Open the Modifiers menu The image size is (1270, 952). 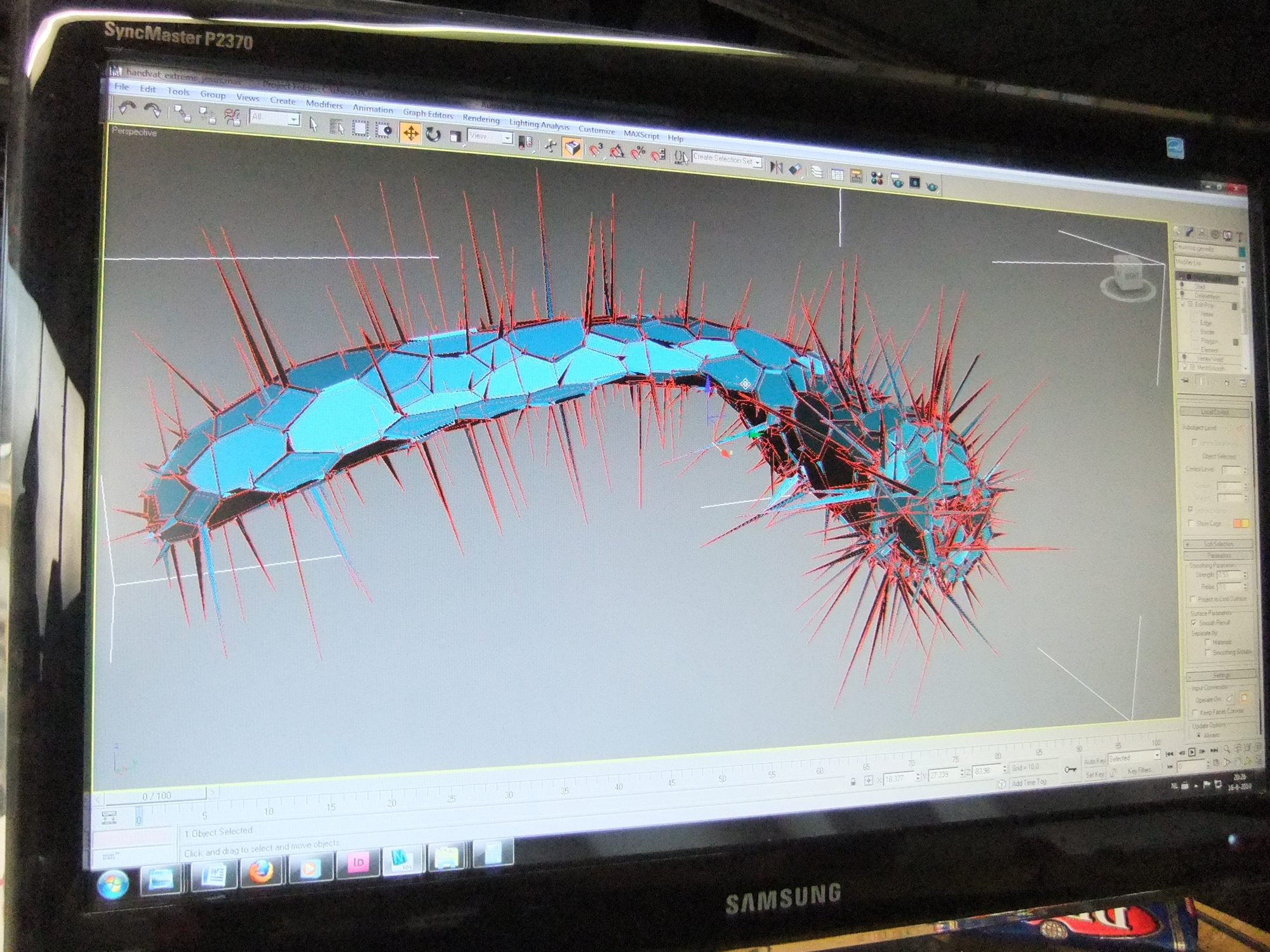[x=324, y=105]
